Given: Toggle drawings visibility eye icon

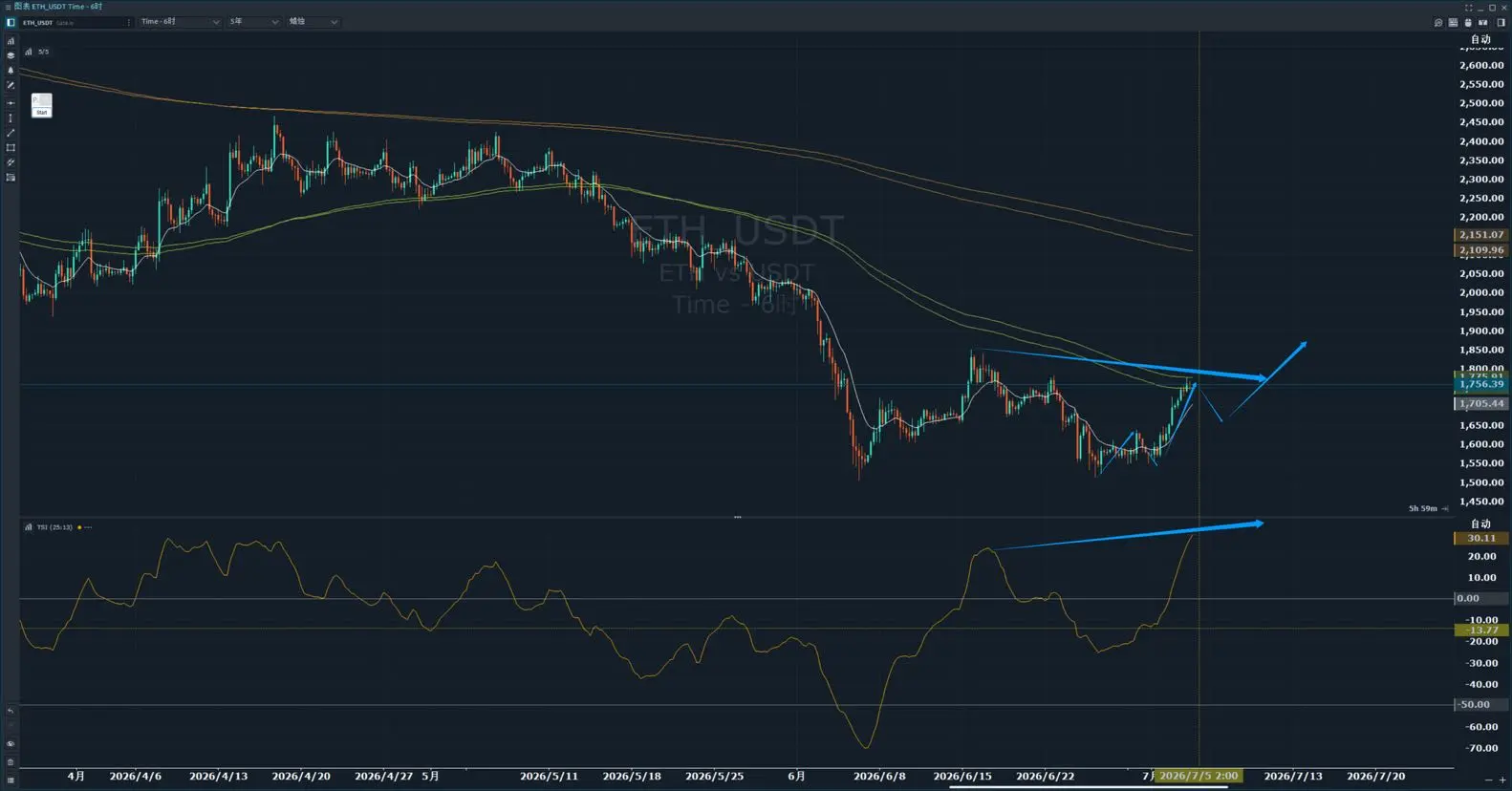Looking at the screenshot, I should [x=11, y=744].
